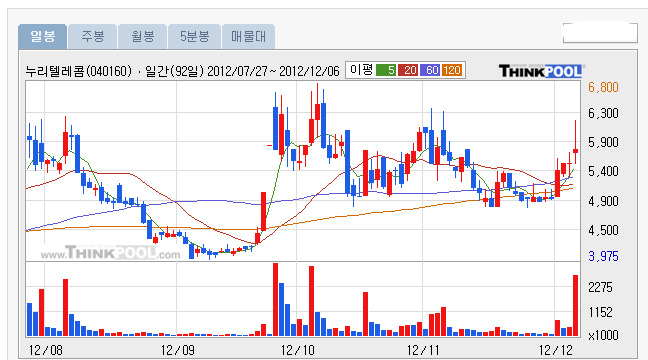
Task: Click the 4,900 price axis label
Action: (x=603, y=202)
